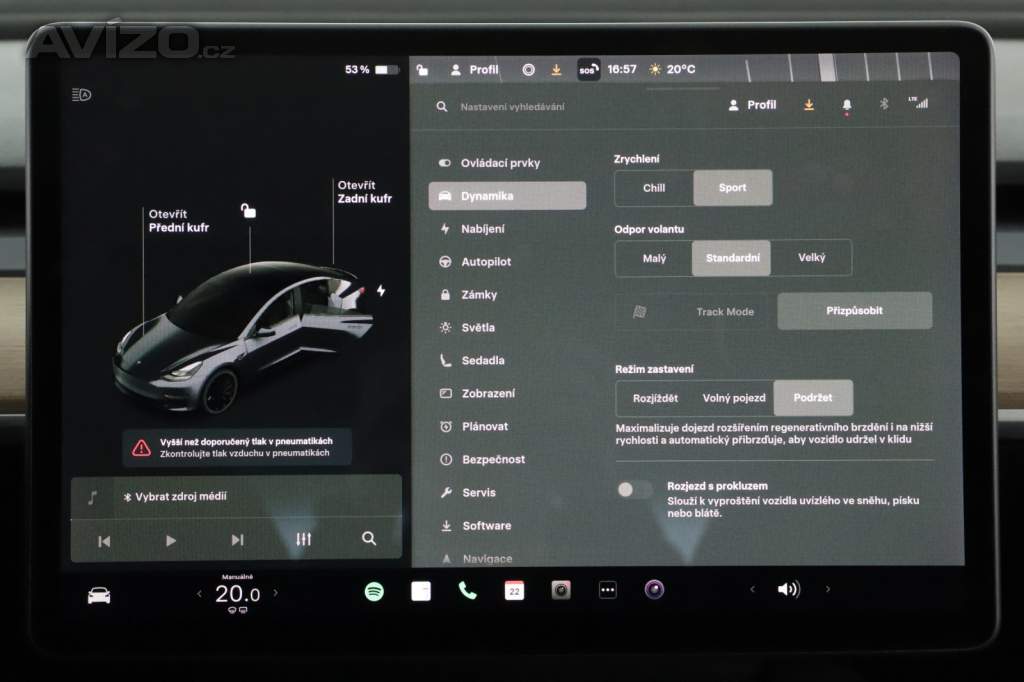
Task: Select Chill acceleration mode
Action: (653, 188)
